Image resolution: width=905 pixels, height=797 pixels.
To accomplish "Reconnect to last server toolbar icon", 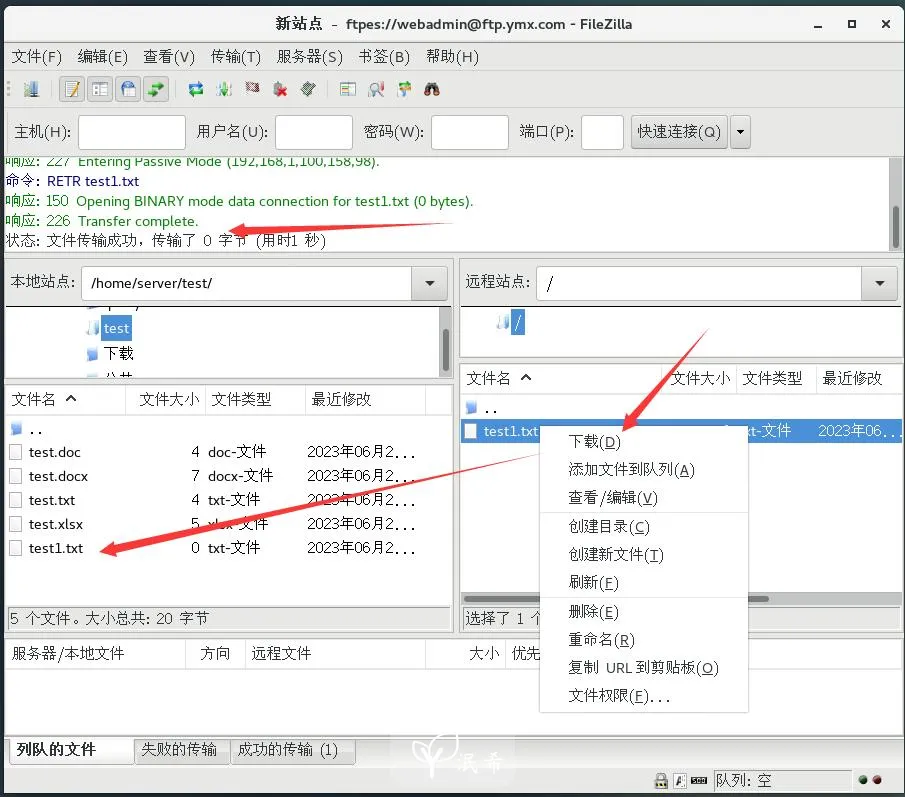I will pos(308,89).
